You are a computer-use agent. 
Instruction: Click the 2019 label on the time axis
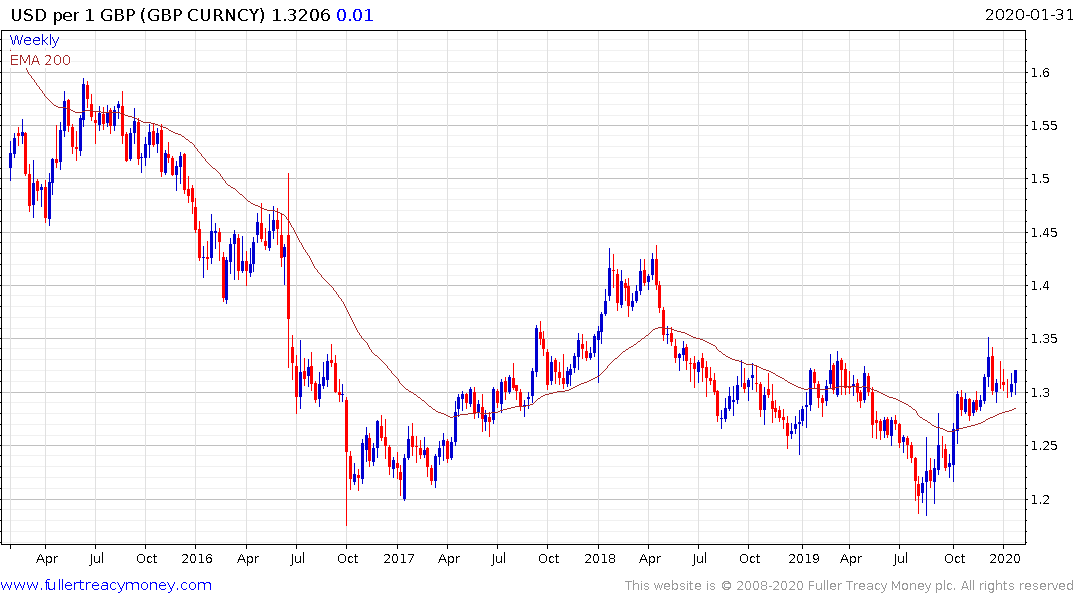[804, 558]
